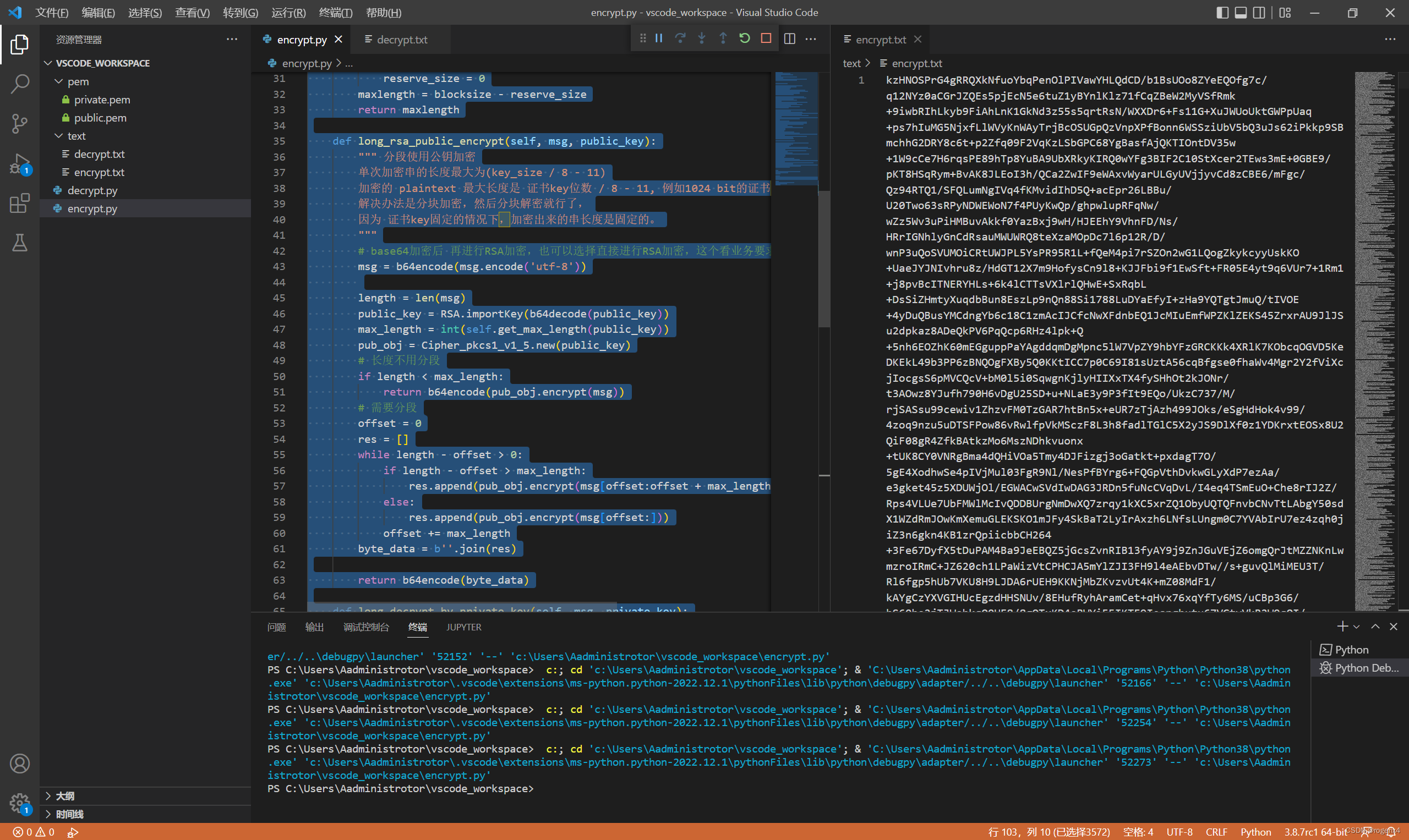Screen dimensions: 1409x840
Task: Pause the debugger from debug toolbar
Action: (659, 39)
